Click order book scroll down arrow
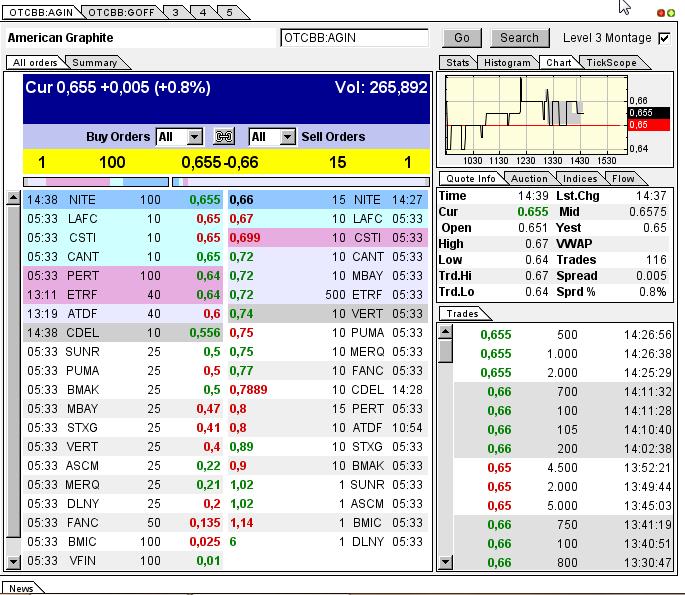 coord(13,562)
